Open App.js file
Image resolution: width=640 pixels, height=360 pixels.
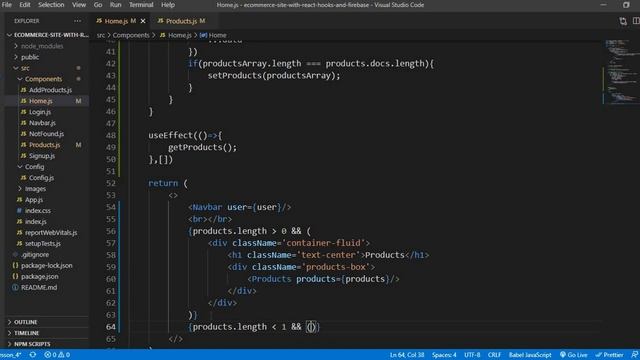(x=33, y=200)
